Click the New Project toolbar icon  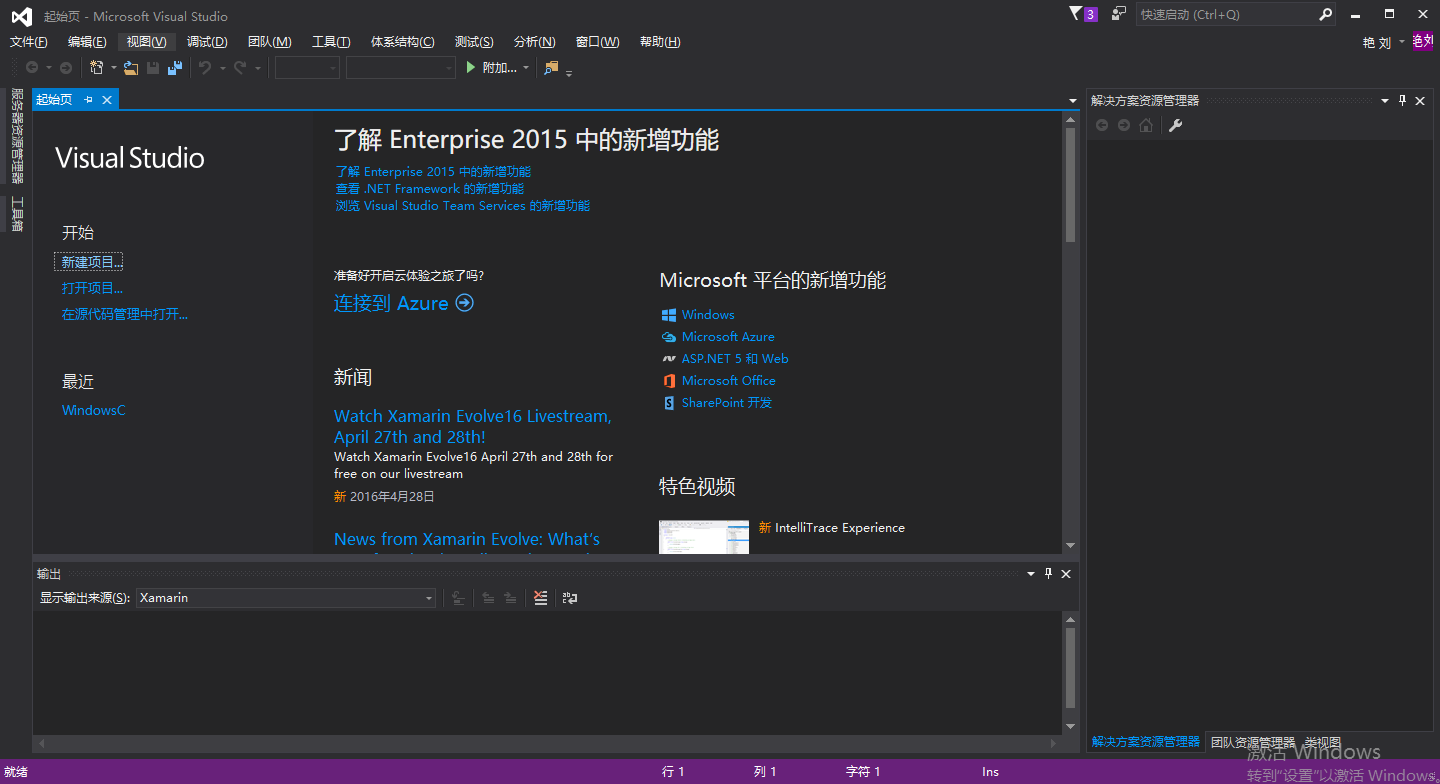click(x=97, y=68)
